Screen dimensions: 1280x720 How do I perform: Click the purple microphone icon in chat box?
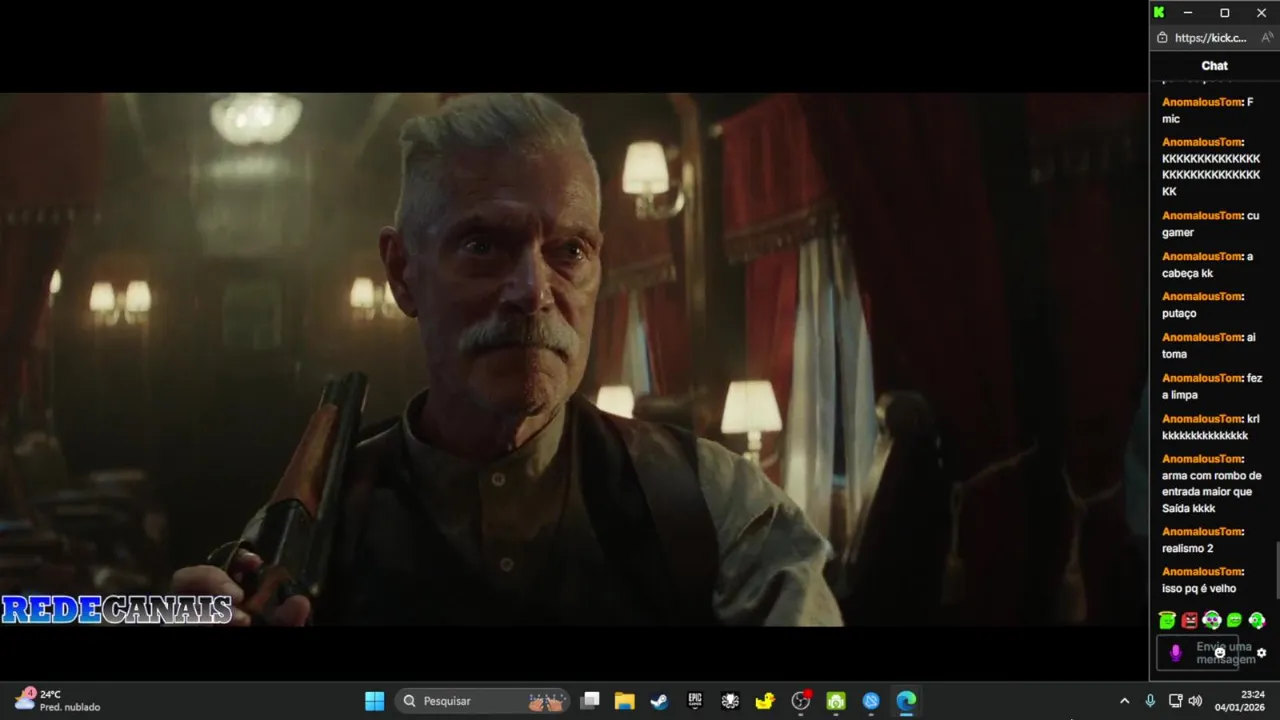pyautogui.click(x=1175, y=653)
